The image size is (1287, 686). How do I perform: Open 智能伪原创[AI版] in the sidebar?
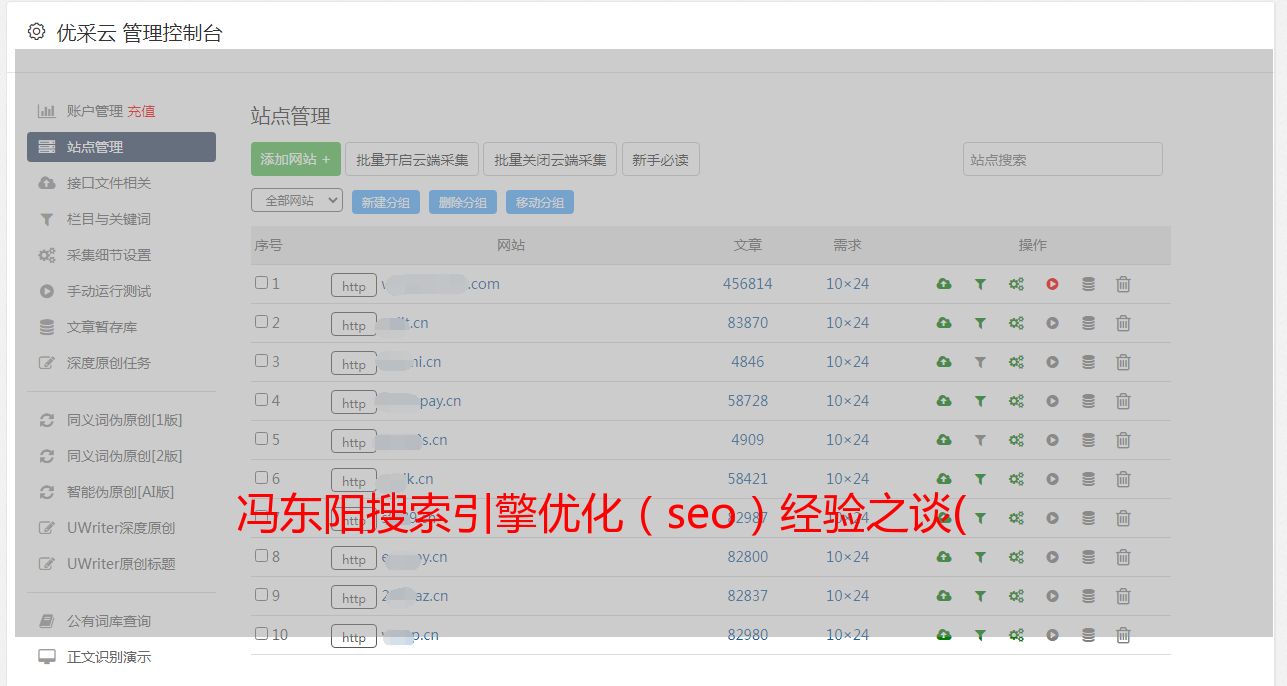121,492
